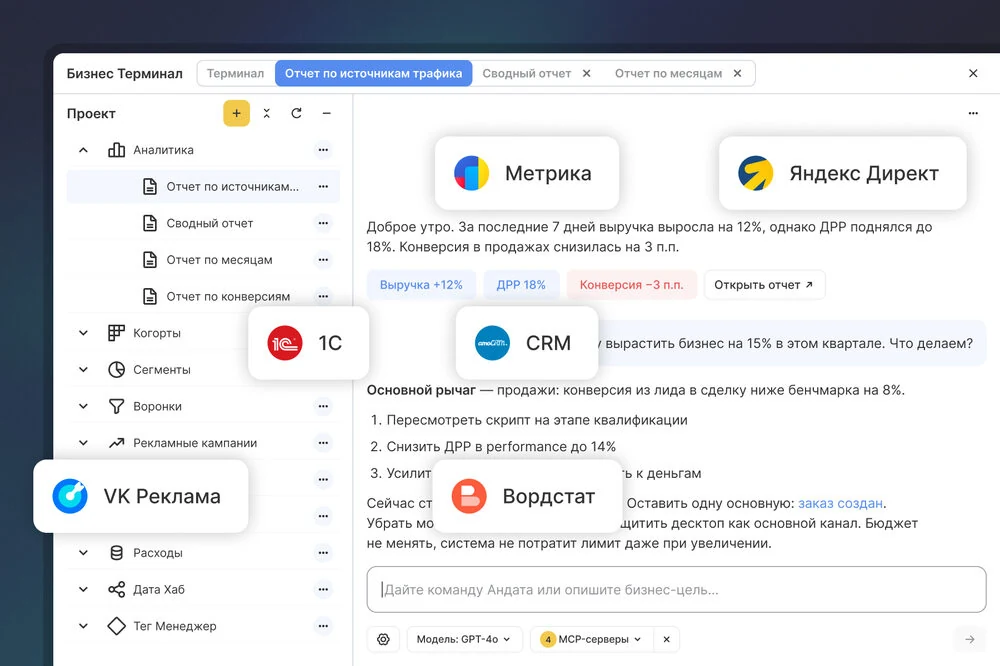Click the Аналитика bar chart icon
This screenshot has height=666, width=1000.
coord(116,150)
